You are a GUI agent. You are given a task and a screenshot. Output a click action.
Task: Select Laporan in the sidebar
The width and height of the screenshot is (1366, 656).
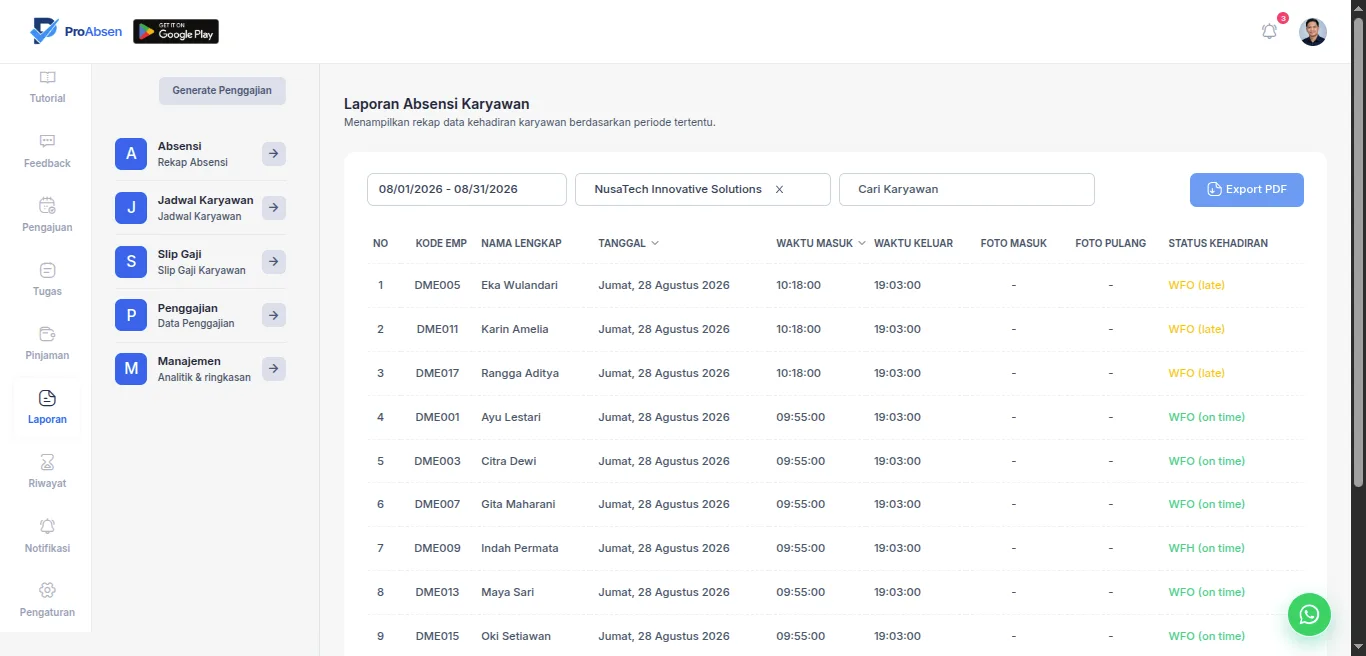click(47, 407)
